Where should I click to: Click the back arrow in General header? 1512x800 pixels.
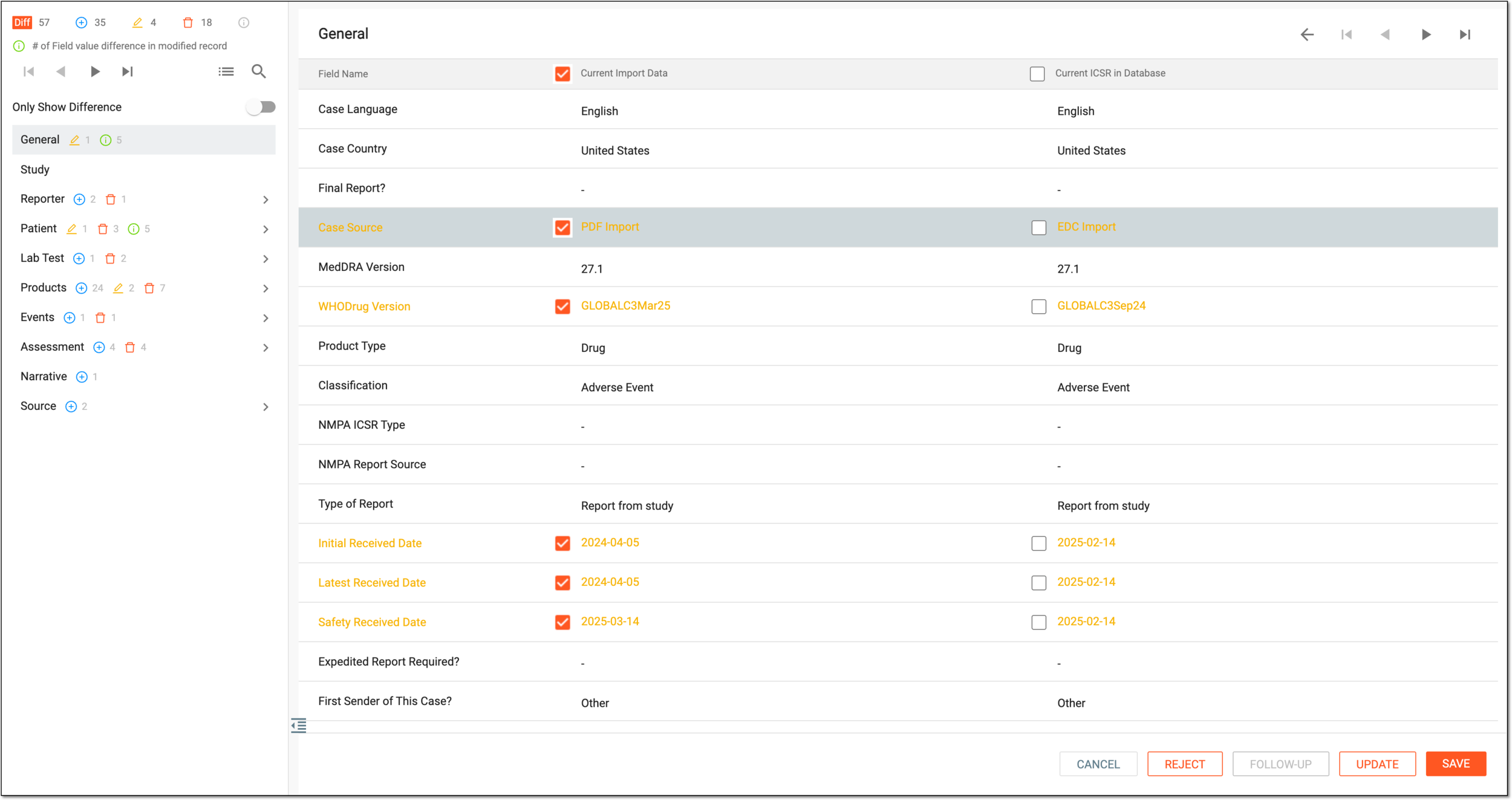coord(1307,34)
